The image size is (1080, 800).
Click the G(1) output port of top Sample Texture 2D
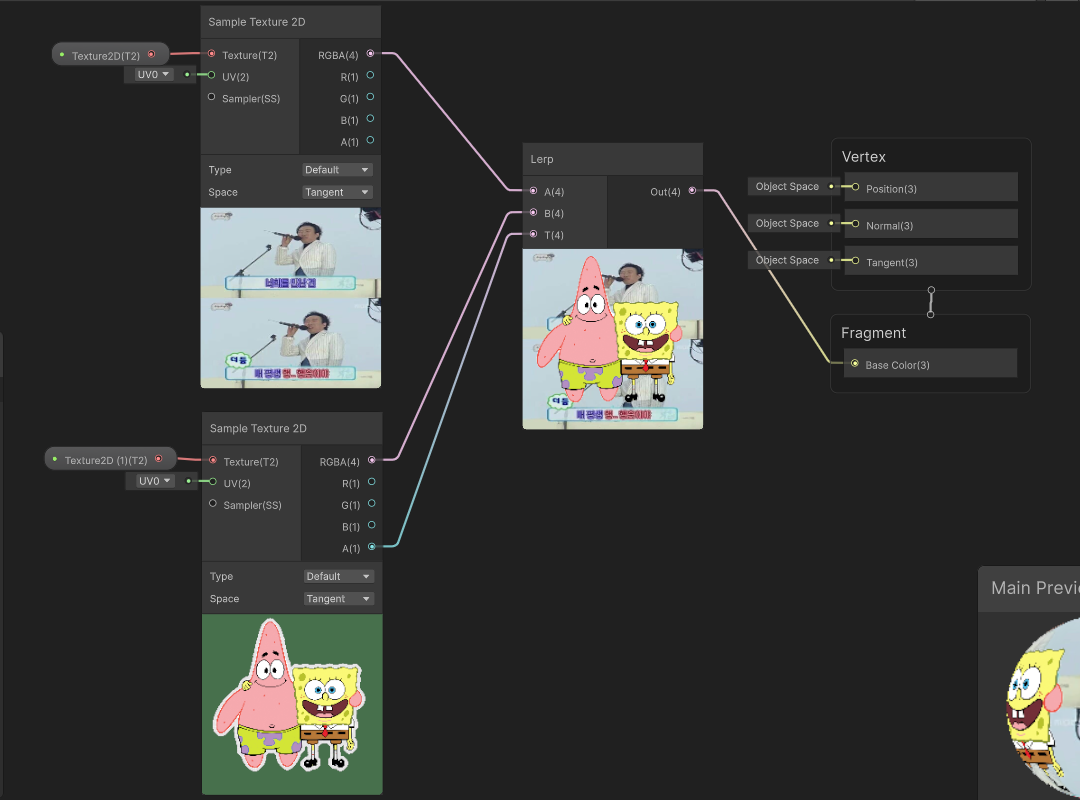(371, 97)
